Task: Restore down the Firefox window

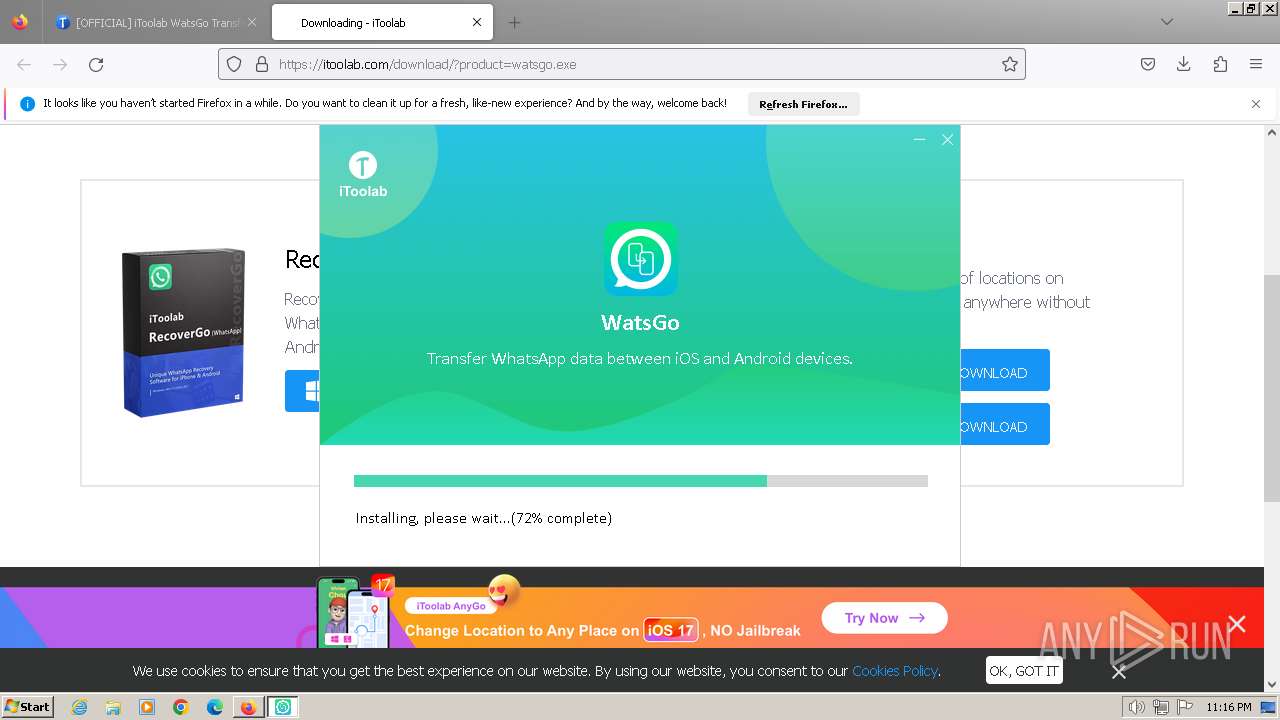Action: [x=1251, y=8]
